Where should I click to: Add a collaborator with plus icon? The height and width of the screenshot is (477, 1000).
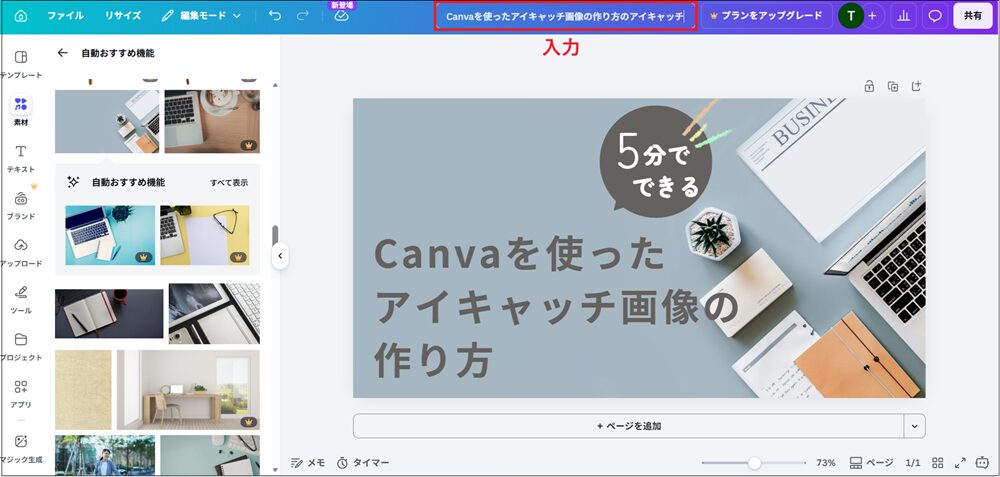(x=872, y=16)
